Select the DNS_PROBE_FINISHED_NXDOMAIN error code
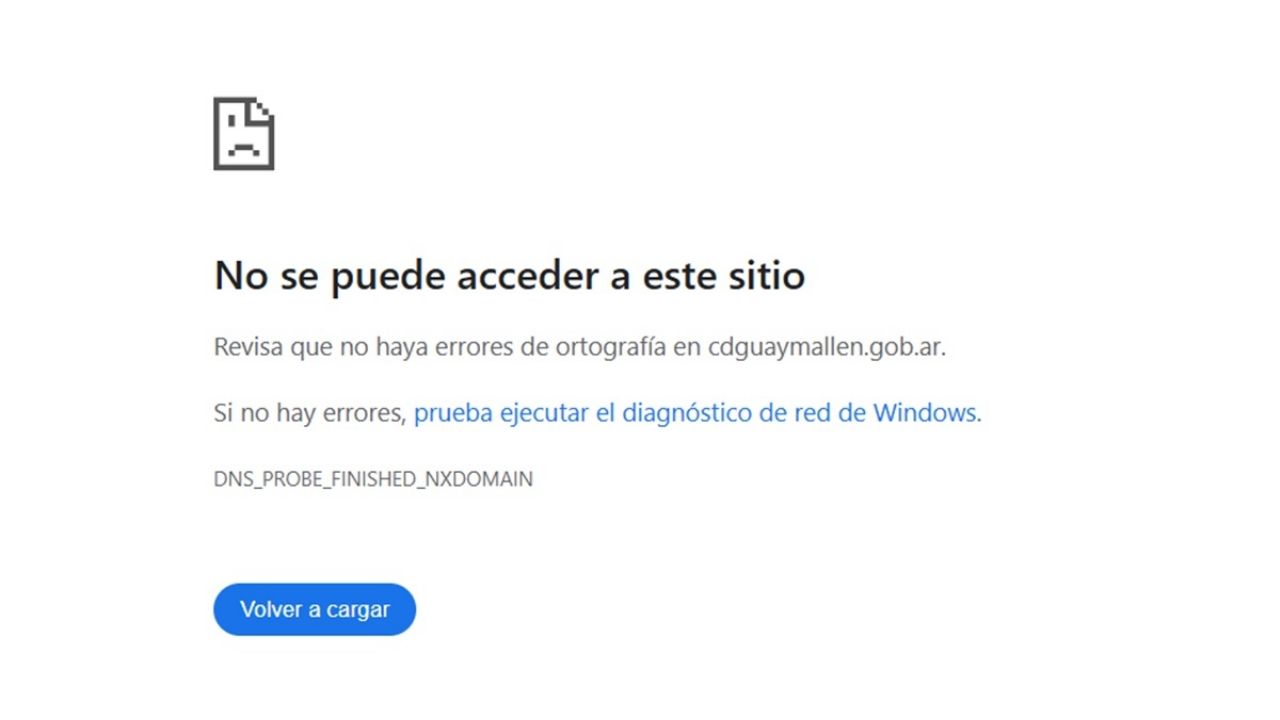Image resolution: width=1280 pixels, height=720 pixels. pos(373,479)
